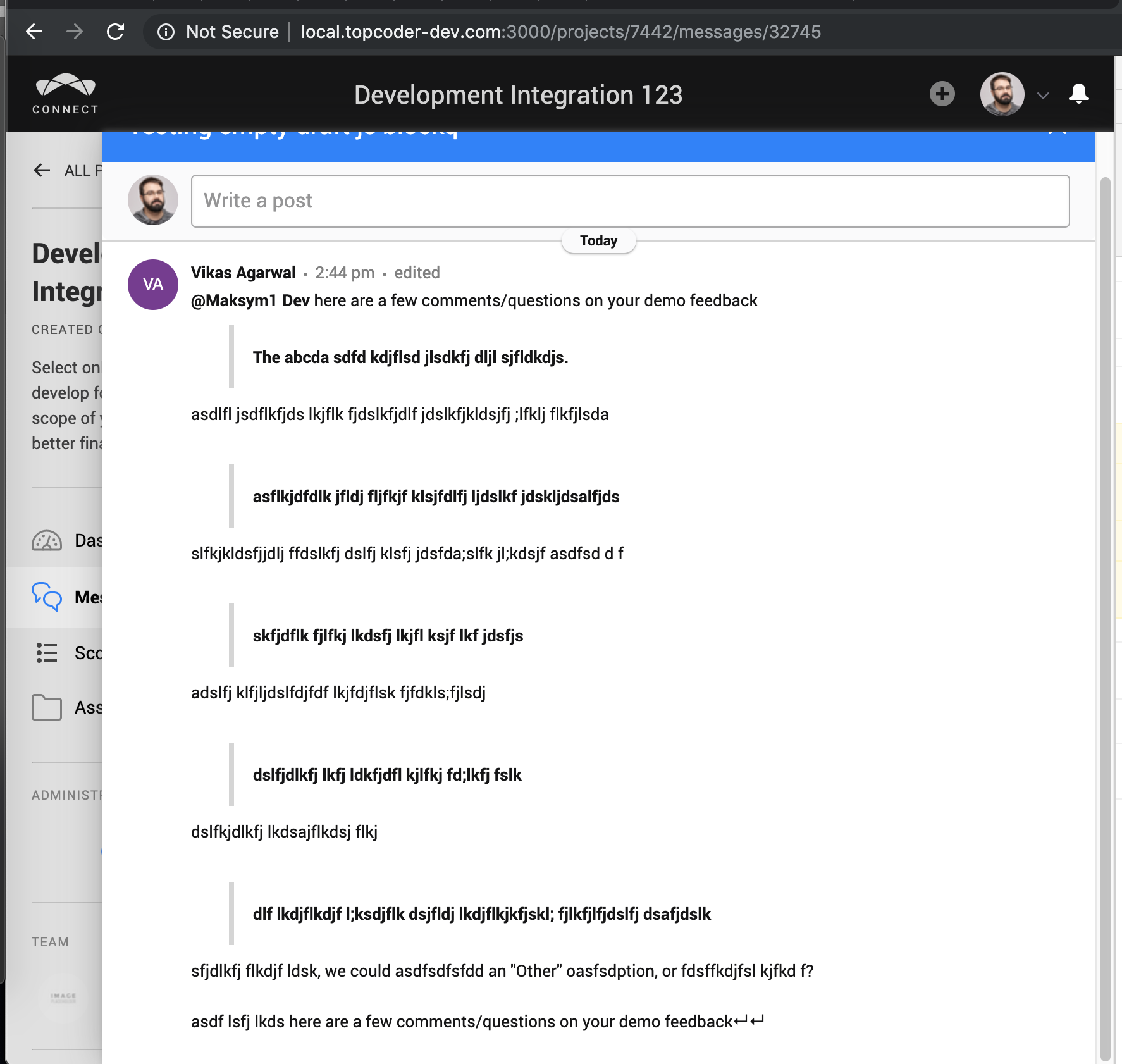Viewport: 1122px width, 1064px height.
Task: Click the edited label on the post
Action: coord(417,273)
